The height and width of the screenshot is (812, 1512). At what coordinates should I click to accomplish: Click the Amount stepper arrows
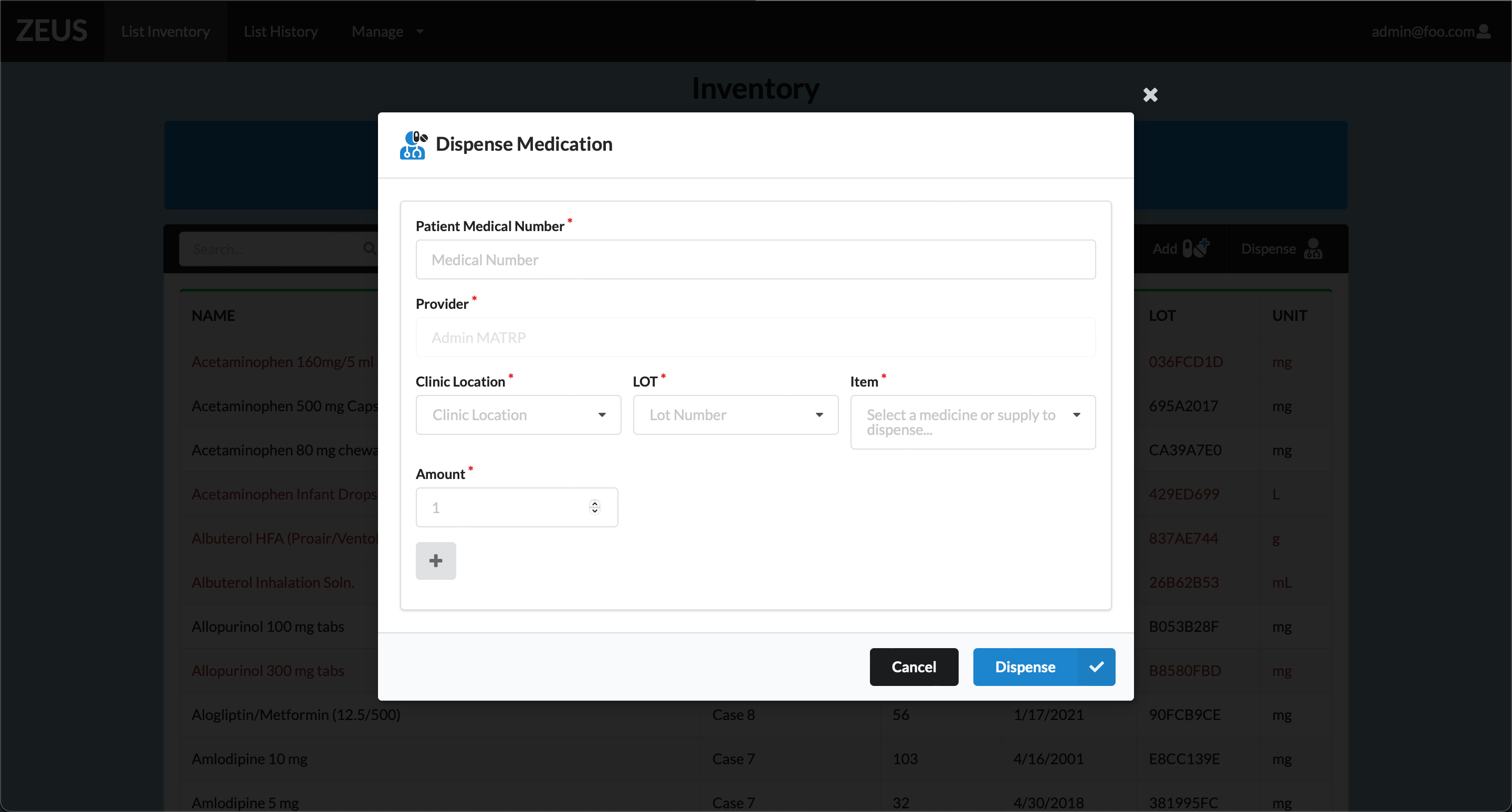(x=595, y=507)
